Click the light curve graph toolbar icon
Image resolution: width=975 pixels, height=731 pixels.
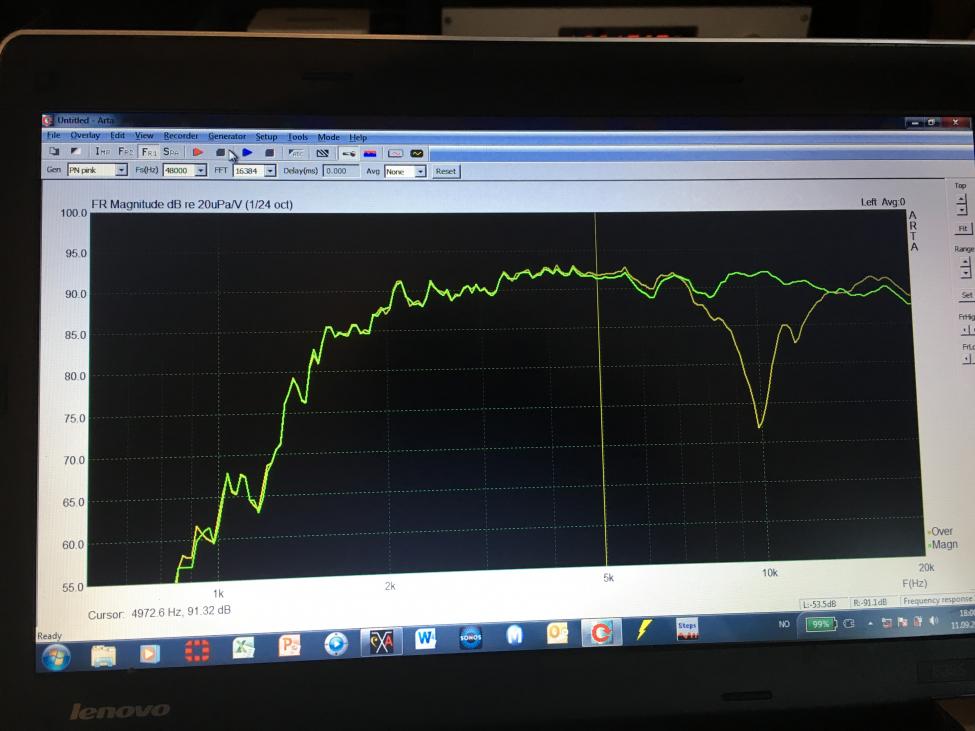click(395, 154)
